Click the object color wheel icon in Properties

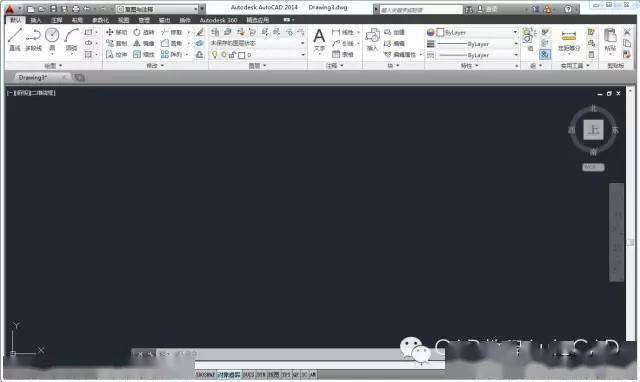click(x=430, y=32)
